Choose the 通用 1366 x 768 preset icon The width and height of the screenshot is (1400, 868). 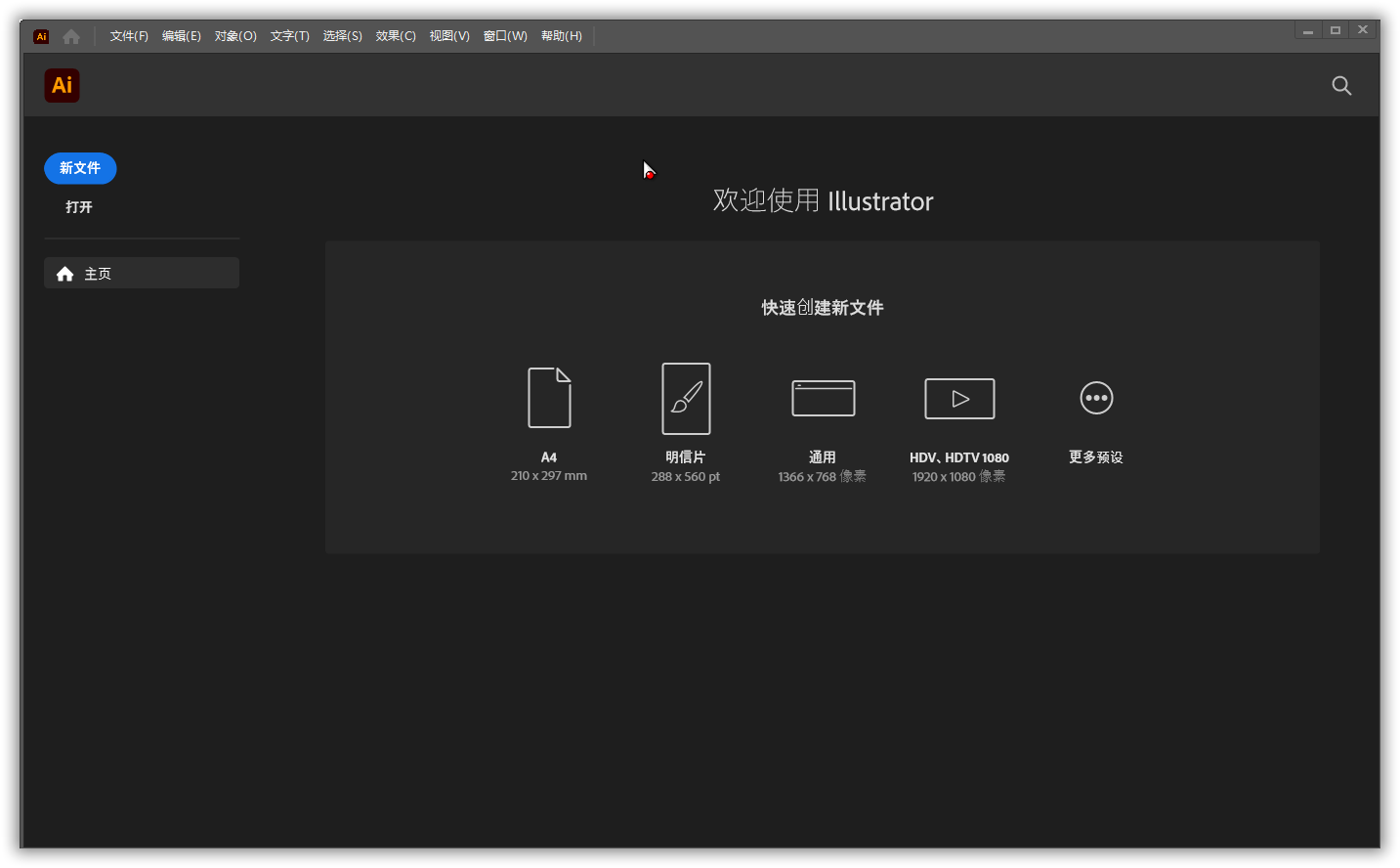pyautogui.click(x=823, y=398)
